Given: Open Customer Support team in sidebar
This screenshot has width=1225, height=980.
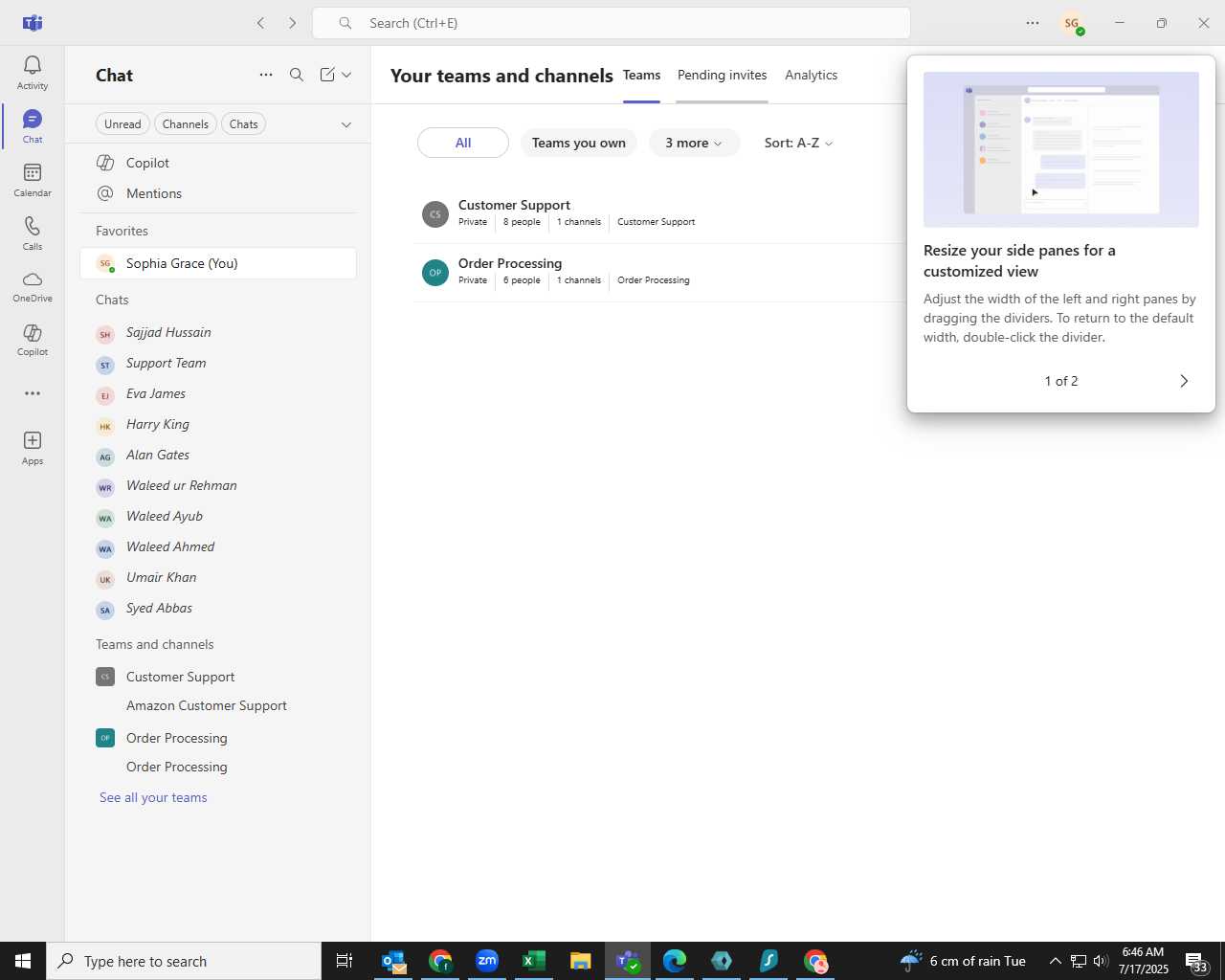Looking at the screenshot, I should point(218,678).
